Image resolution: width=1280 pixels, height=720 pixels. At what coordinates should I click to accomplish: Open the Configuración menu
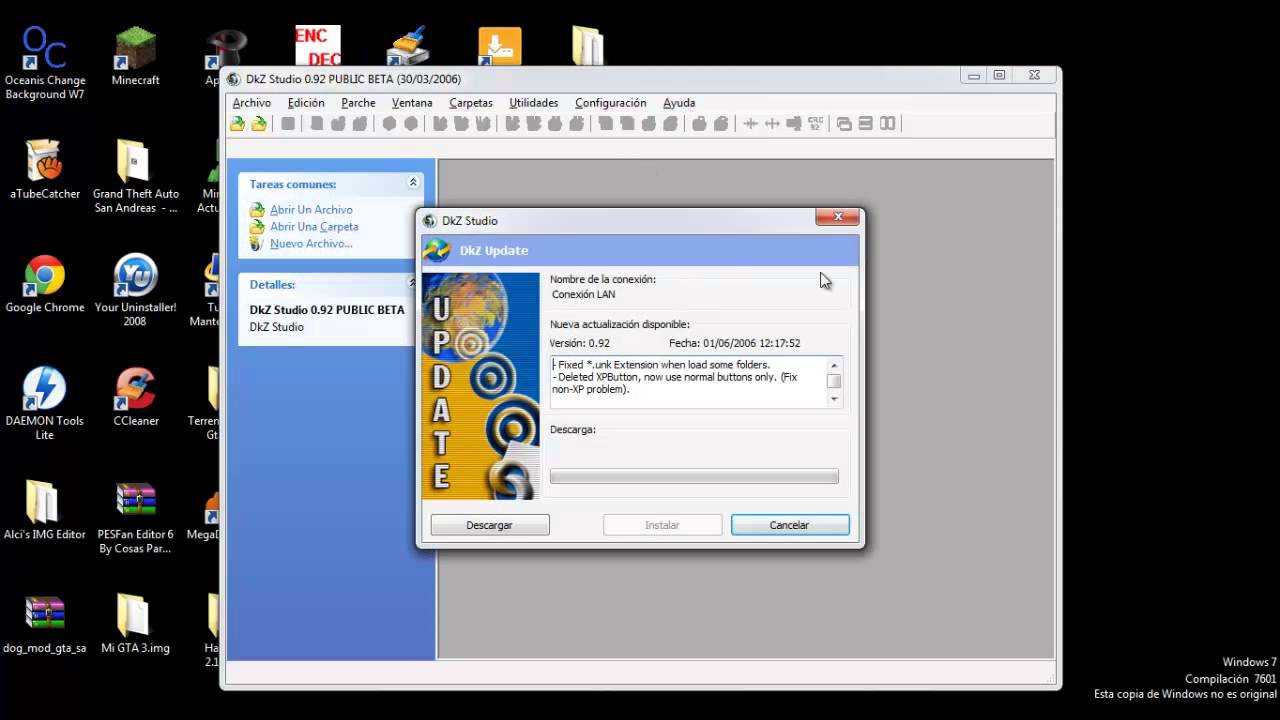coord(611,103)
